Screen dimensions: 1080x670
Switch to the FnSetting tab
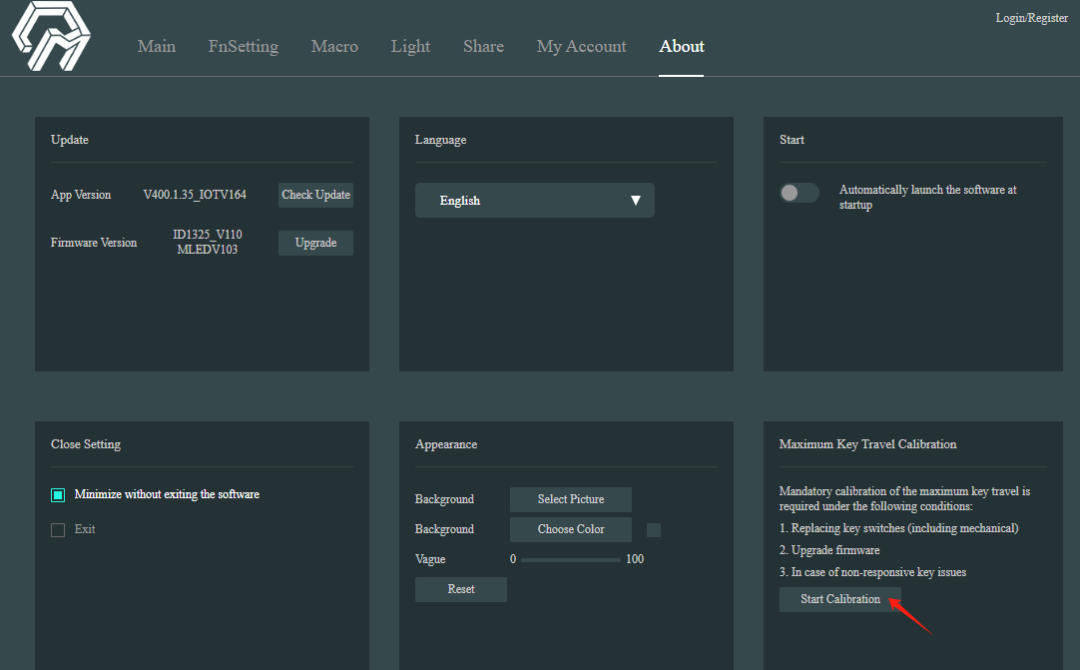(243, 46)
